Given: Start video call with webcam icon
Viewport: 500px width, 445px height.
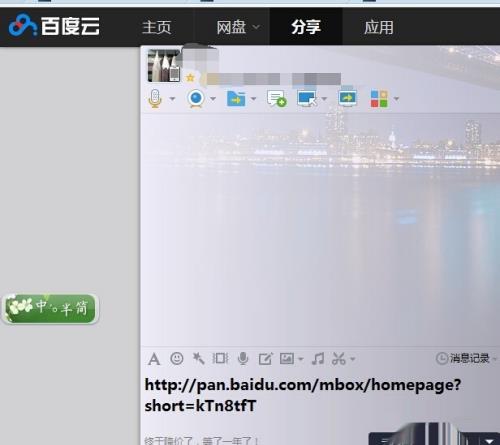Looking at the screenshot, I should tap(196, 99).
